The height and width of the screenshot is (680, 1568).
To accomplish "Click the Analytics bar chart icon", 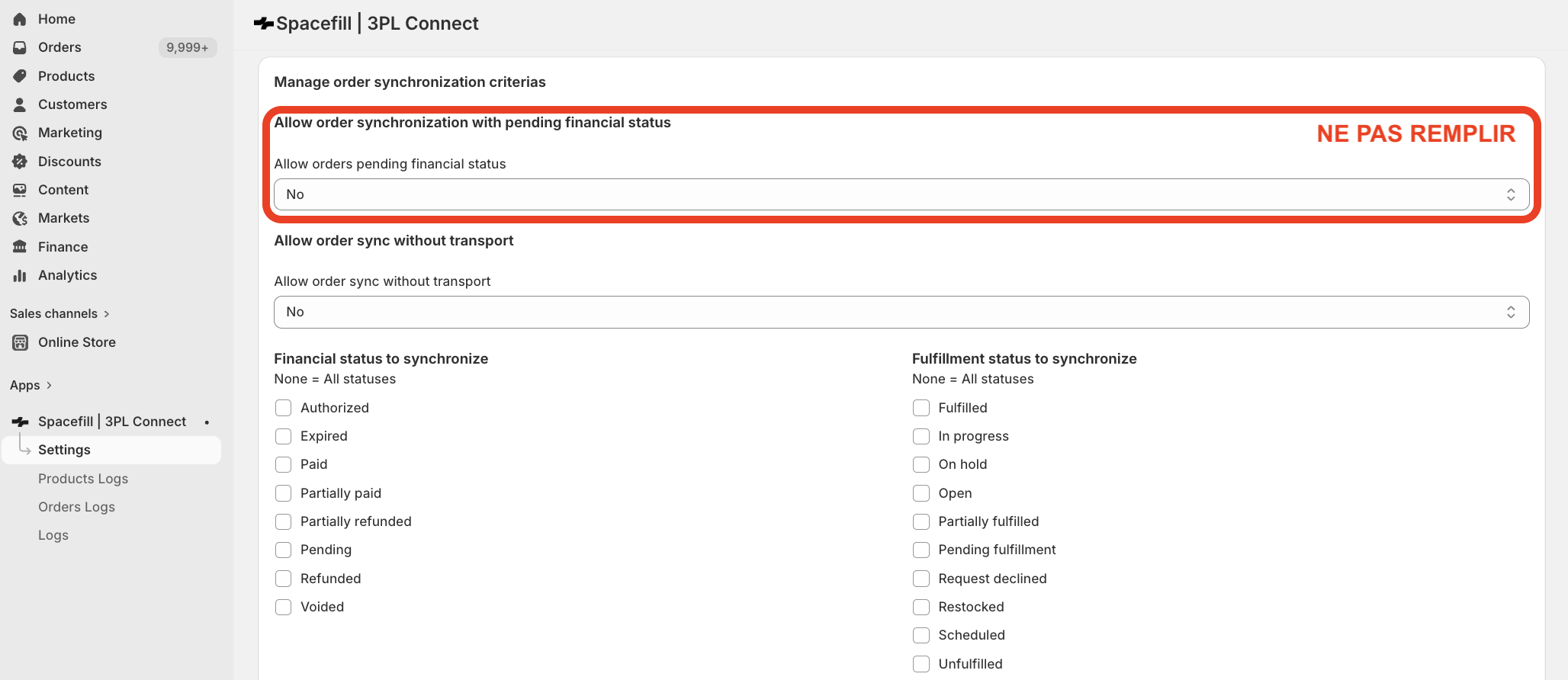I will click(x=20, y=276).
